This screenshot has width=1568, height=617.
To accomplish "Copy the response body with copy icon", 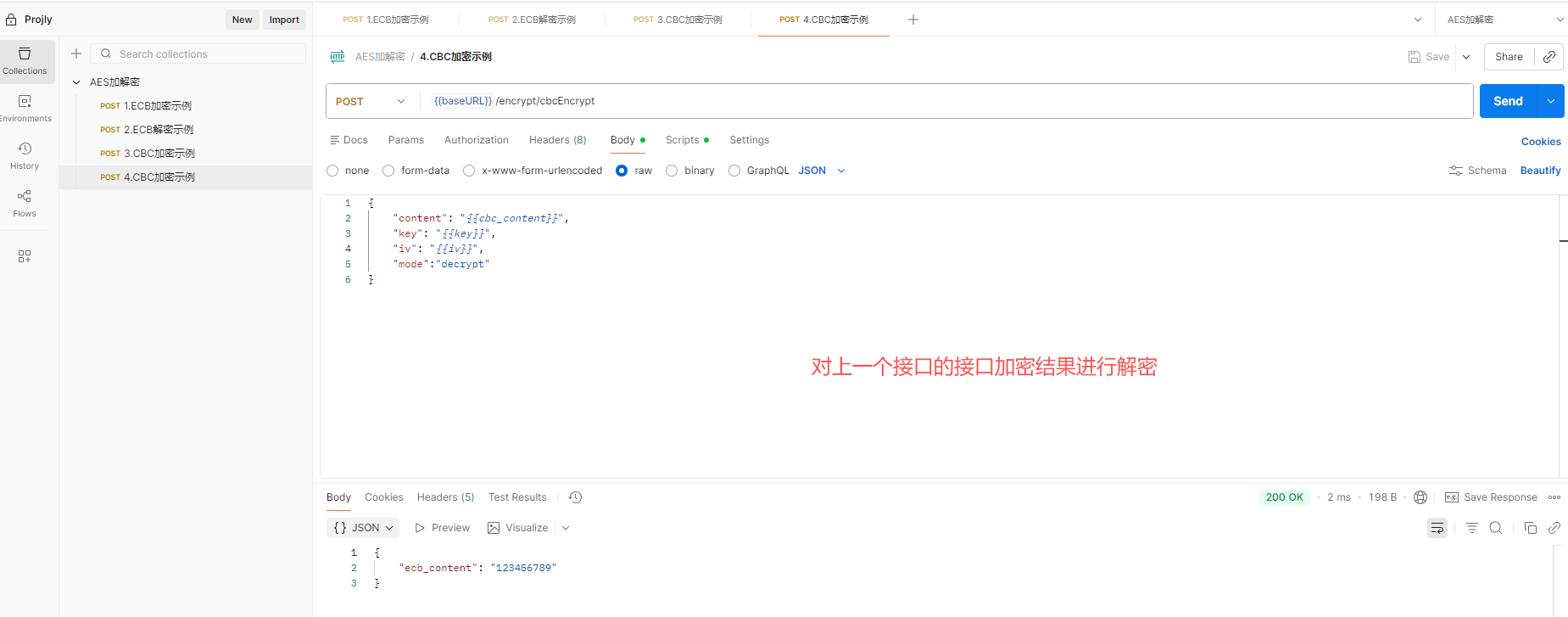I will (1531, 528).
